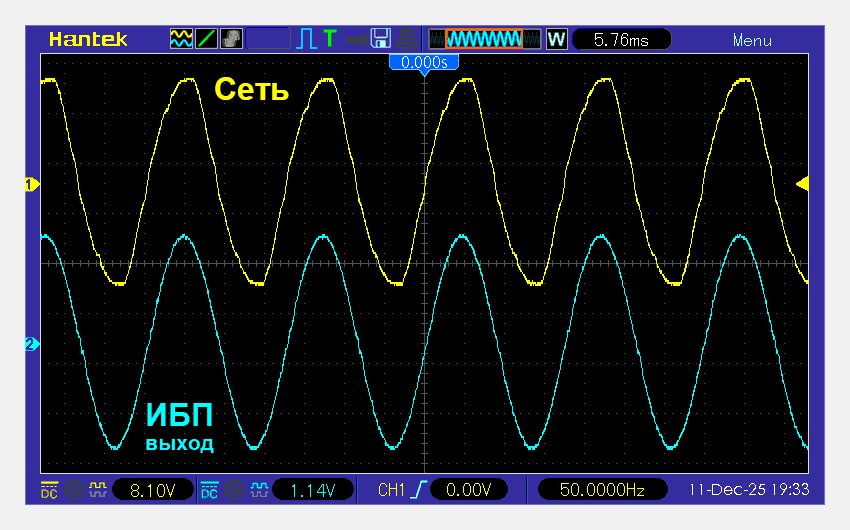Click the key lock icon
Screen dimensions: 850x530
pos(356,40)
